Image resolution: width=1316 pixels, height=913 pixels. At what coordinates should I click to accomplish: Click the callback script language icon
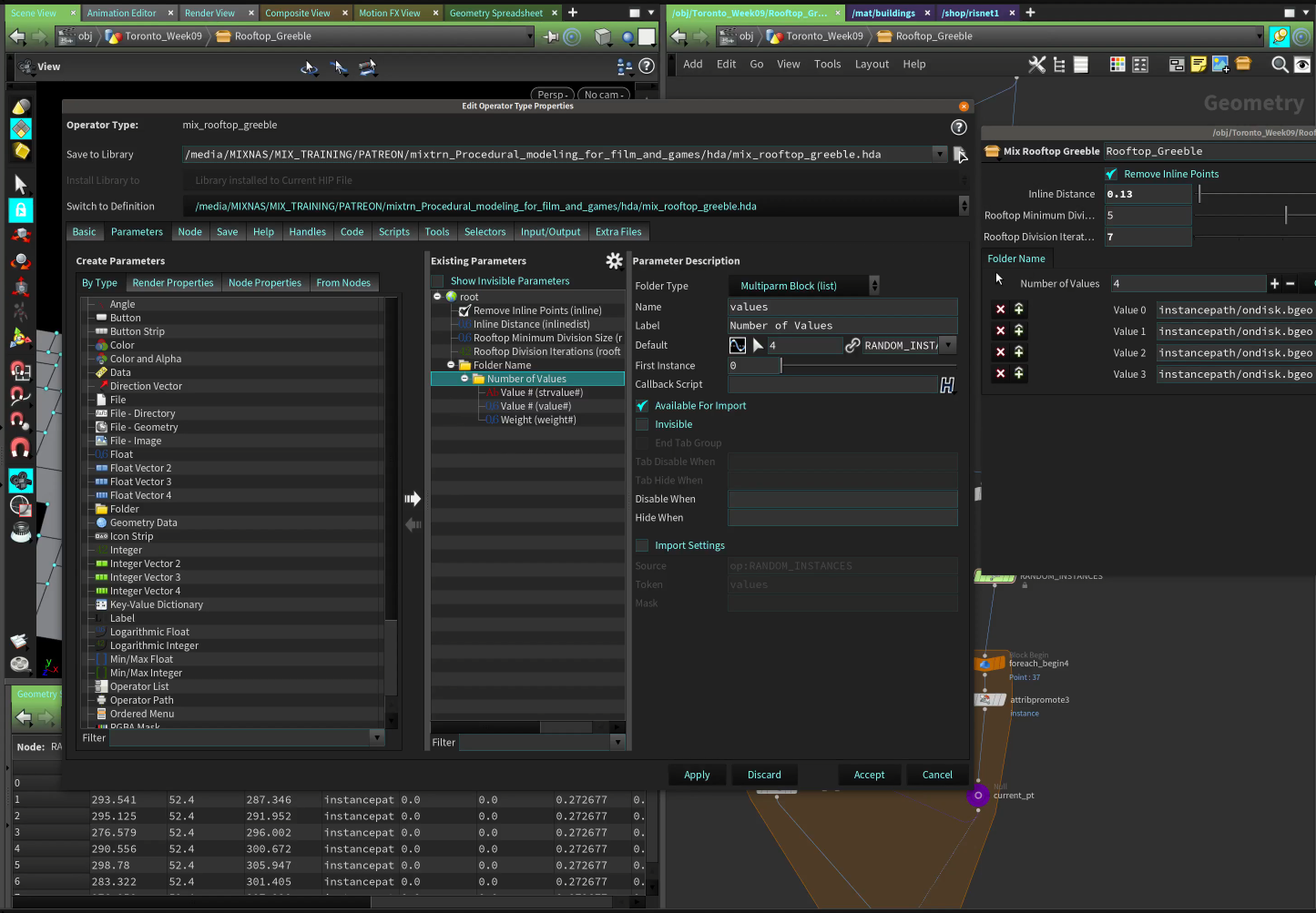[947, 385]
